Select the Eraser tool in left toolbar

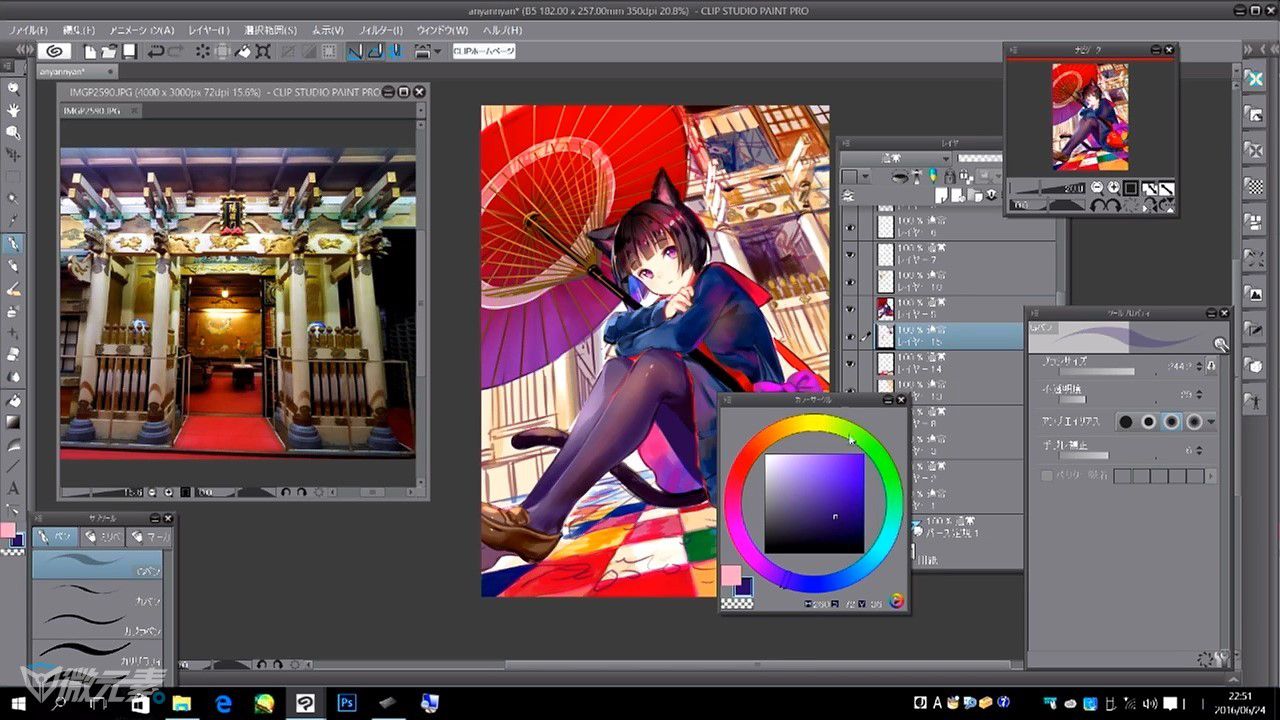coord(13,354)
